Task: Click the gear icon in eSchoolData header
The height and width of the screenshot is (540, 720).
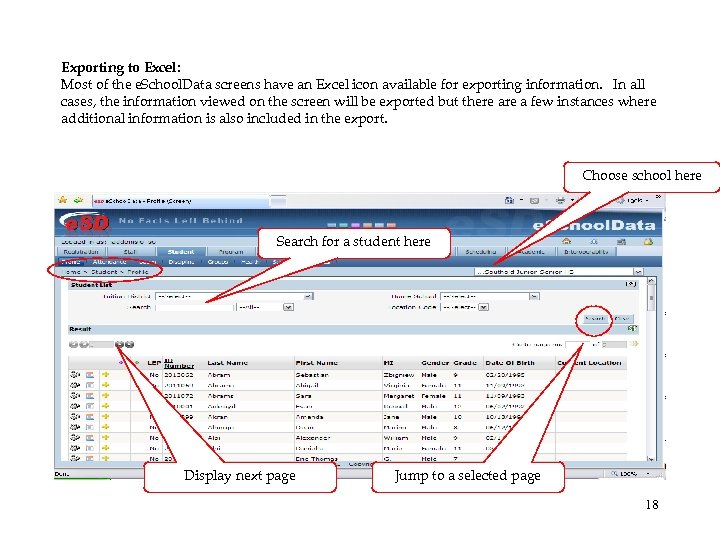Action: pyautogui.click(x=594, y=241)
